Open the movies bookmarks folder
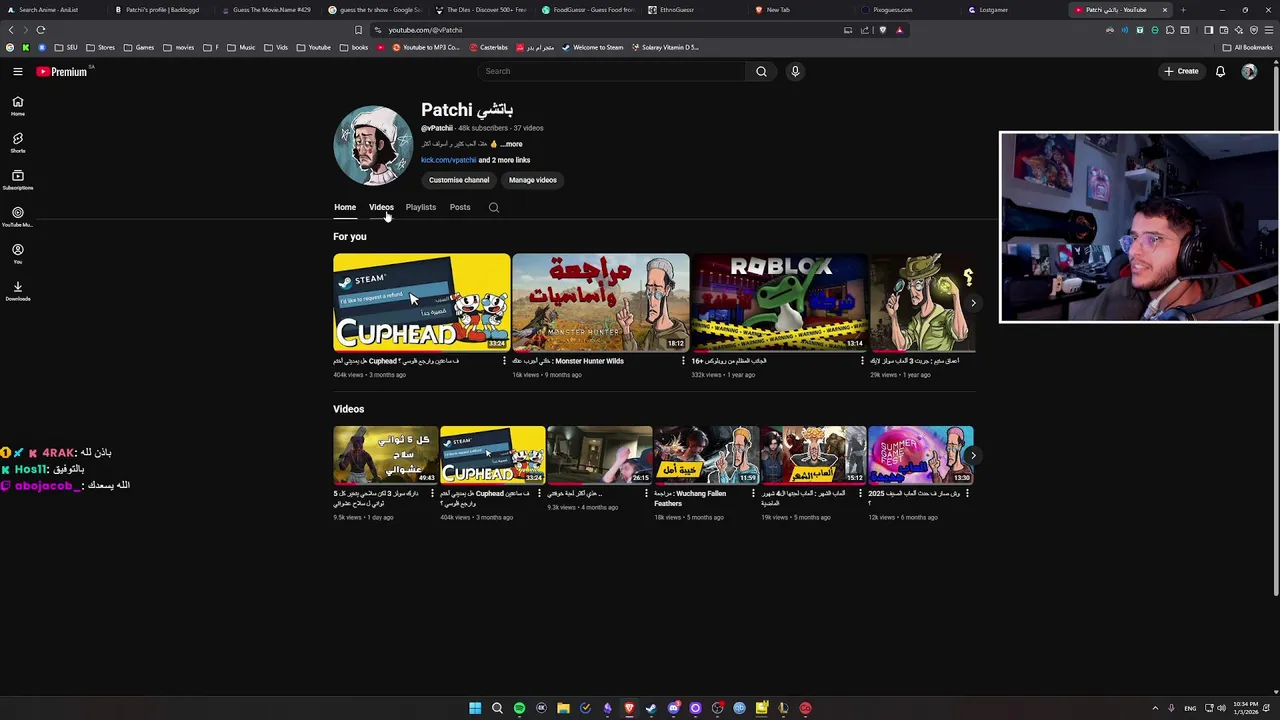This screenshot has height=720, width=1280. click(178, 47)
